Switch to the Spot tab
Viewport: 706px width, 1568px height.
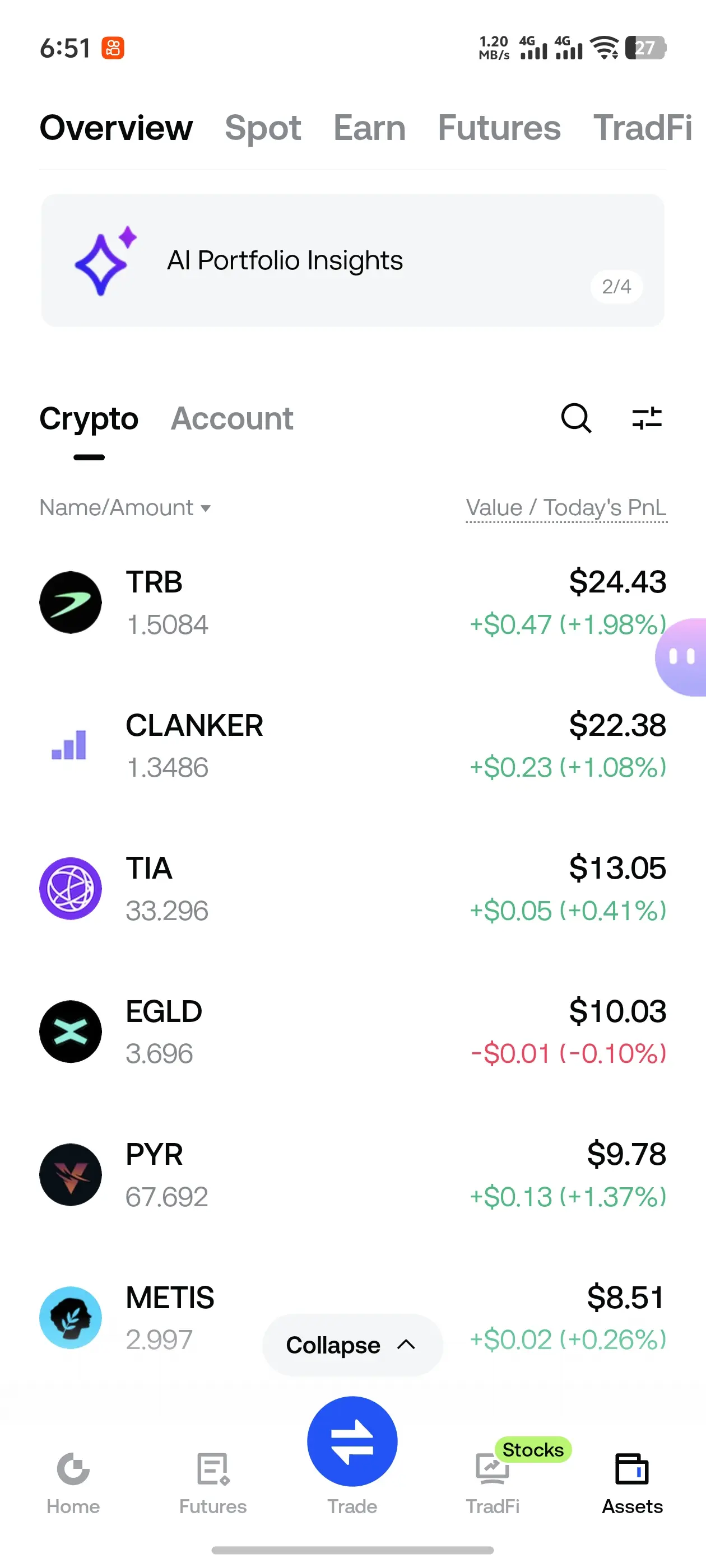[x=263, y=128]
